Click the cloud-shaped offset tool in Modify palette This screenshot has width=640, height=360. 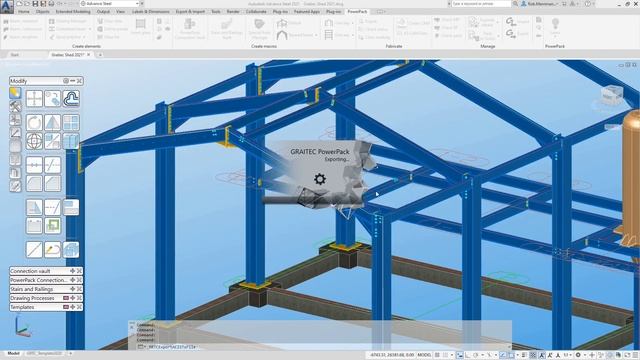click(x=71, y=99)
